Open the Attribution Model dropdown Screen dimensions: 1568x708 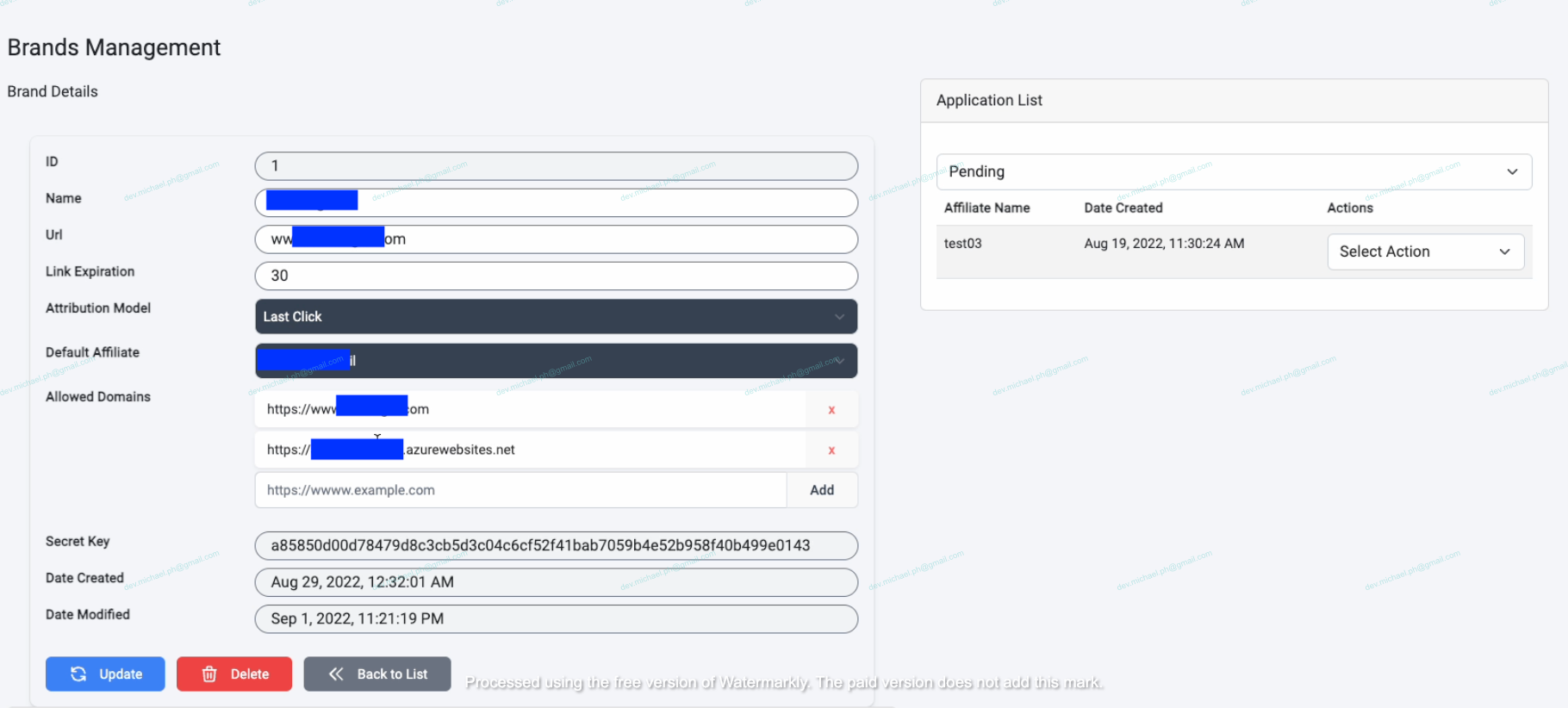556,317
